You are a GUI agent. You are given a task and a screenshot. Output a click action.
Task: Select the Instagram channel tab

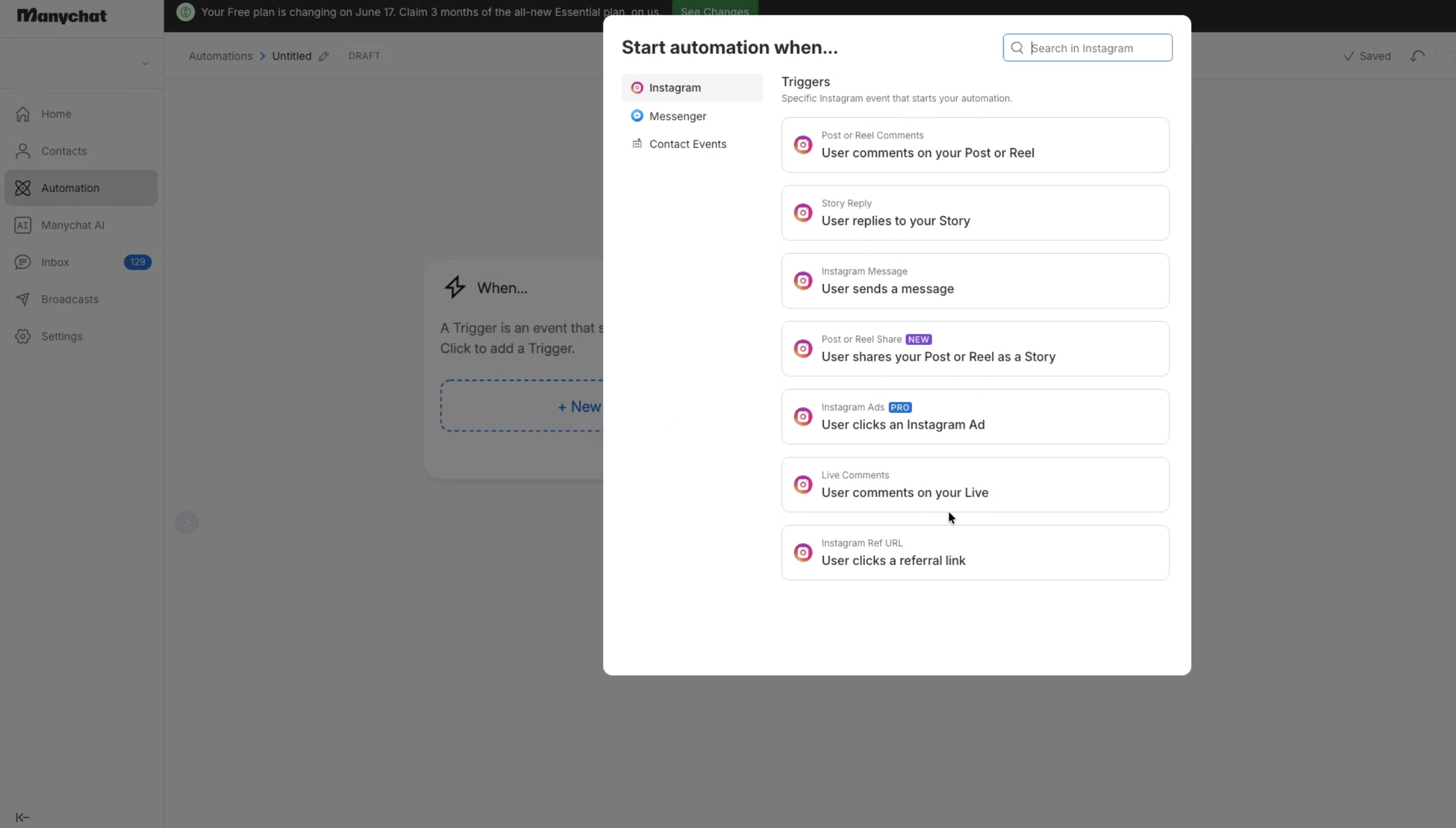click(692, 87)
